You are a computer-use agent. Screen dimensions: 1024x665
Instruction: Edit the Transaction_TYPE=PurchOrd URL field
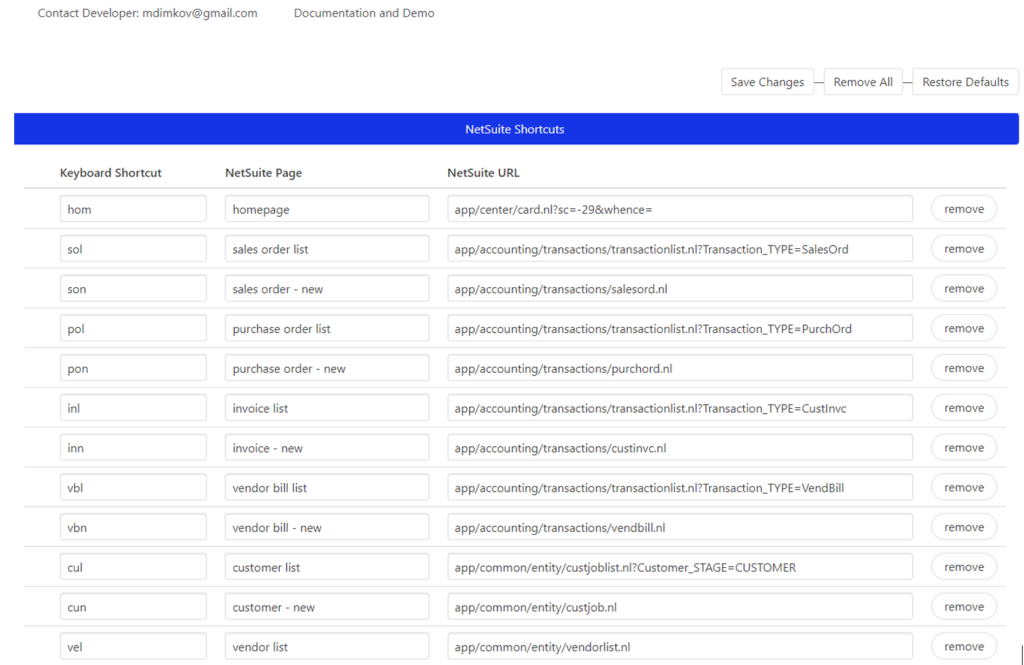pos(680,329)
